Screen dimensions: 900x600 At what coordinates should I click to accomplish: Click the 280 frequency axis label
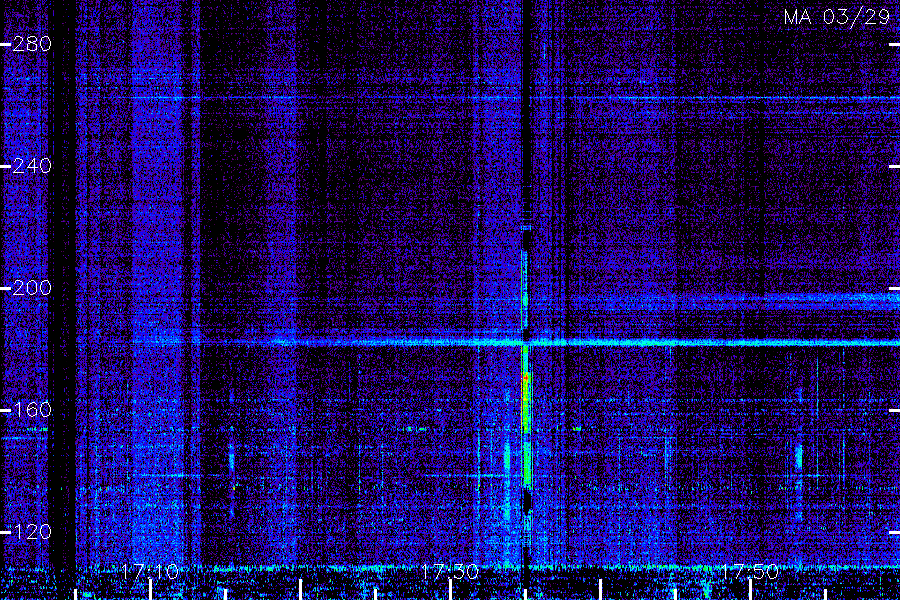click(x=32, y=44)
